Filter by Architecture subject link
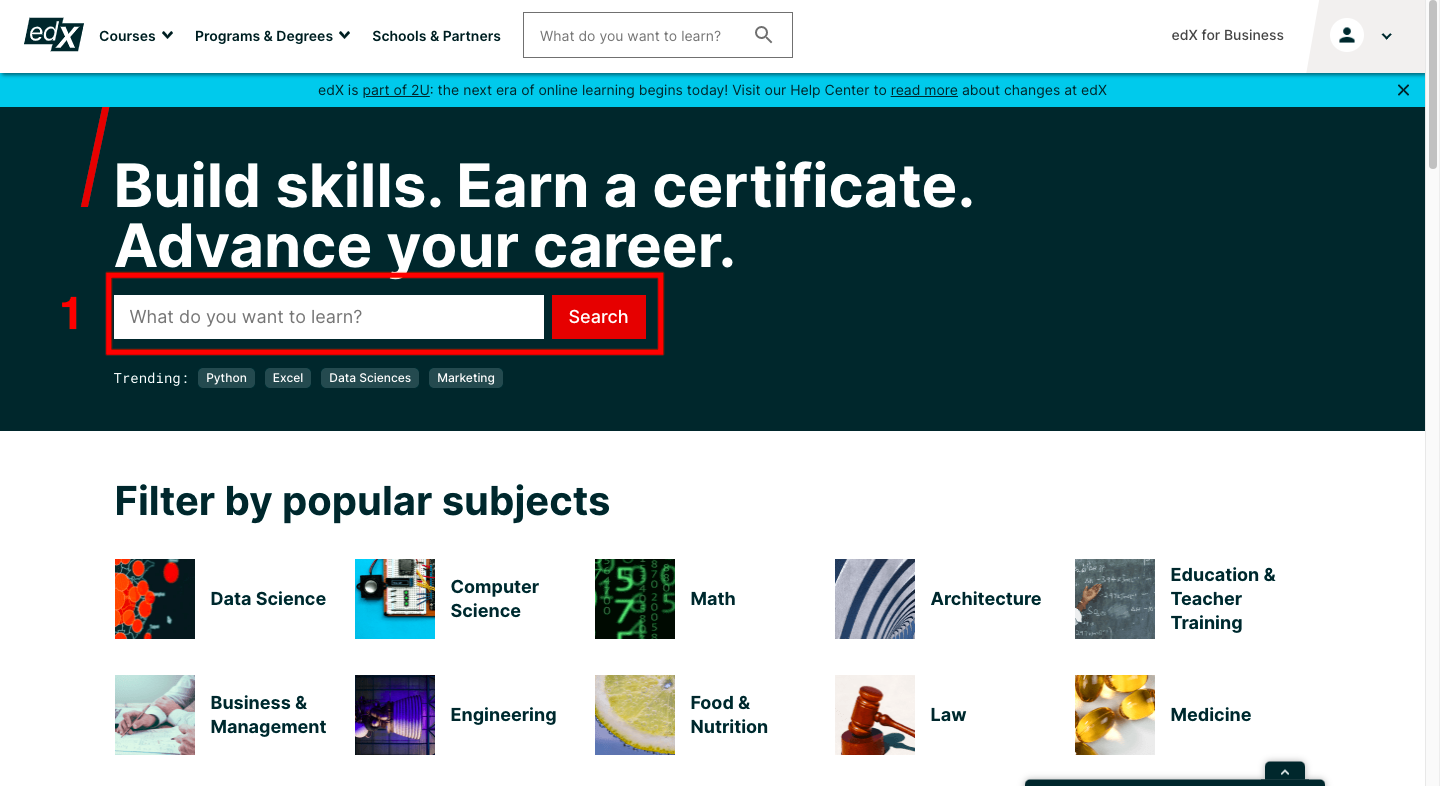This screenshot has height=786, width=1440. tap(986, 599)
